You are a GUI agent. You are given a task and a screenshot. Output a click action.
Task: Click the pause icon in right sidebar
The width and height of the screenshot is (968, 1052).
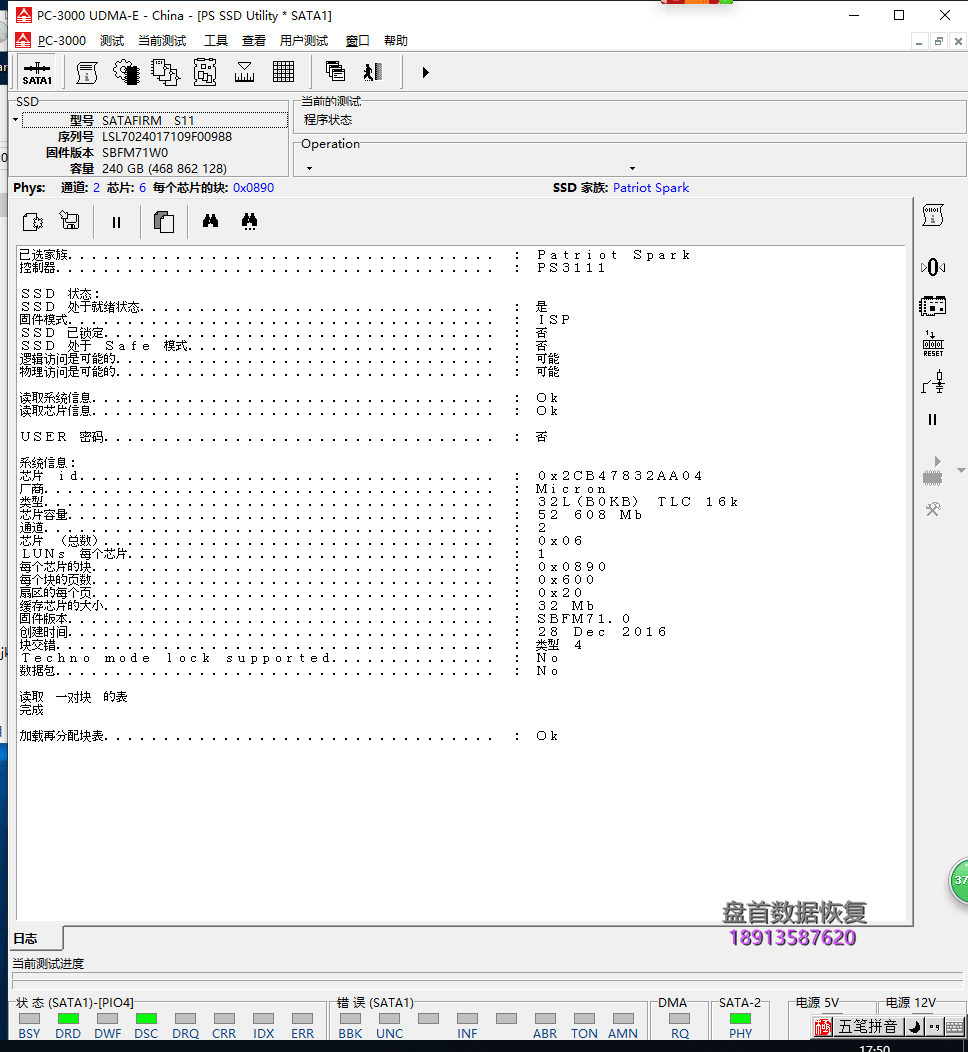932,419
